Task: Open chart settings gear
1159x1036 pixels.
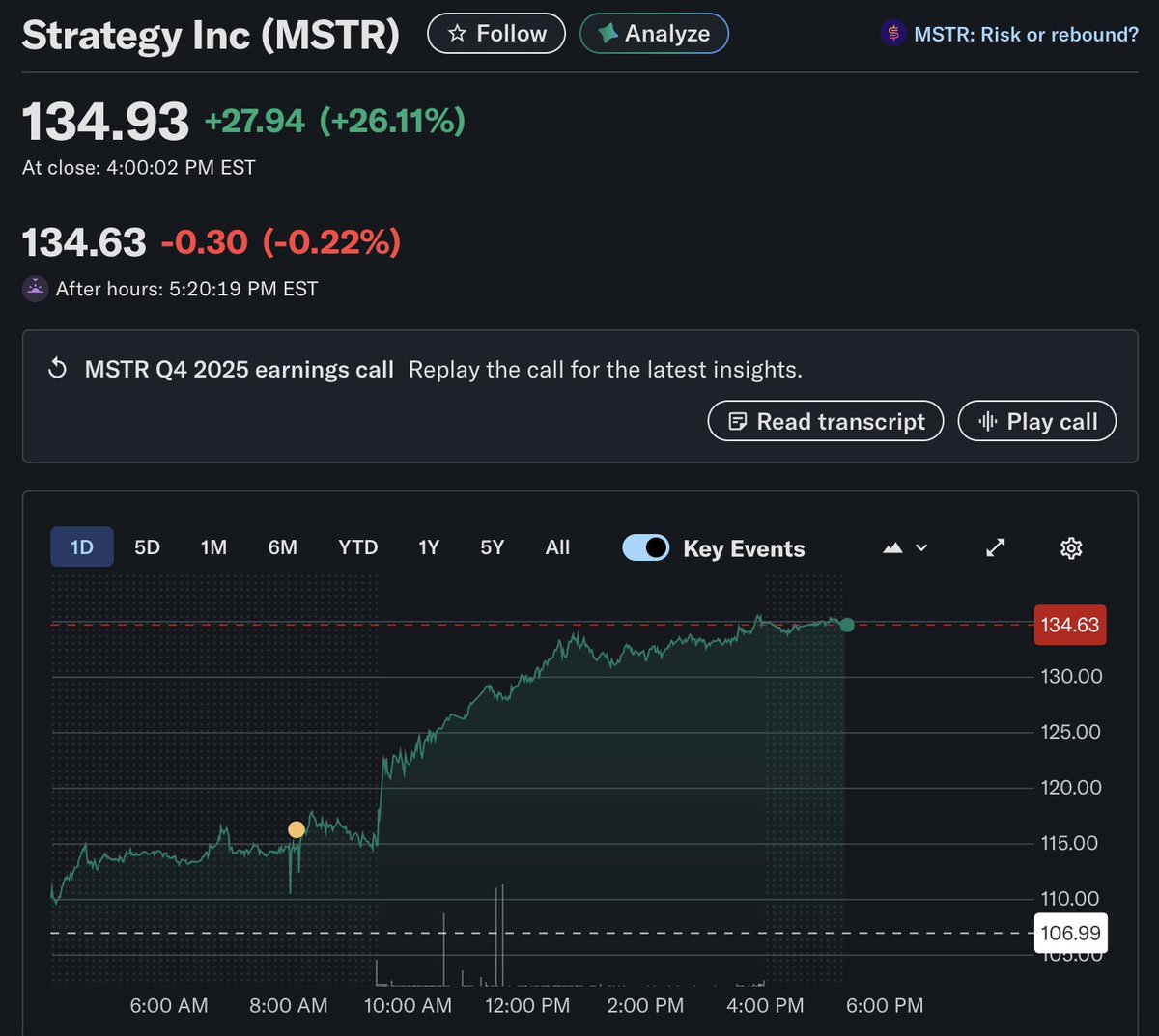Action: click(x=1071, y=548)
